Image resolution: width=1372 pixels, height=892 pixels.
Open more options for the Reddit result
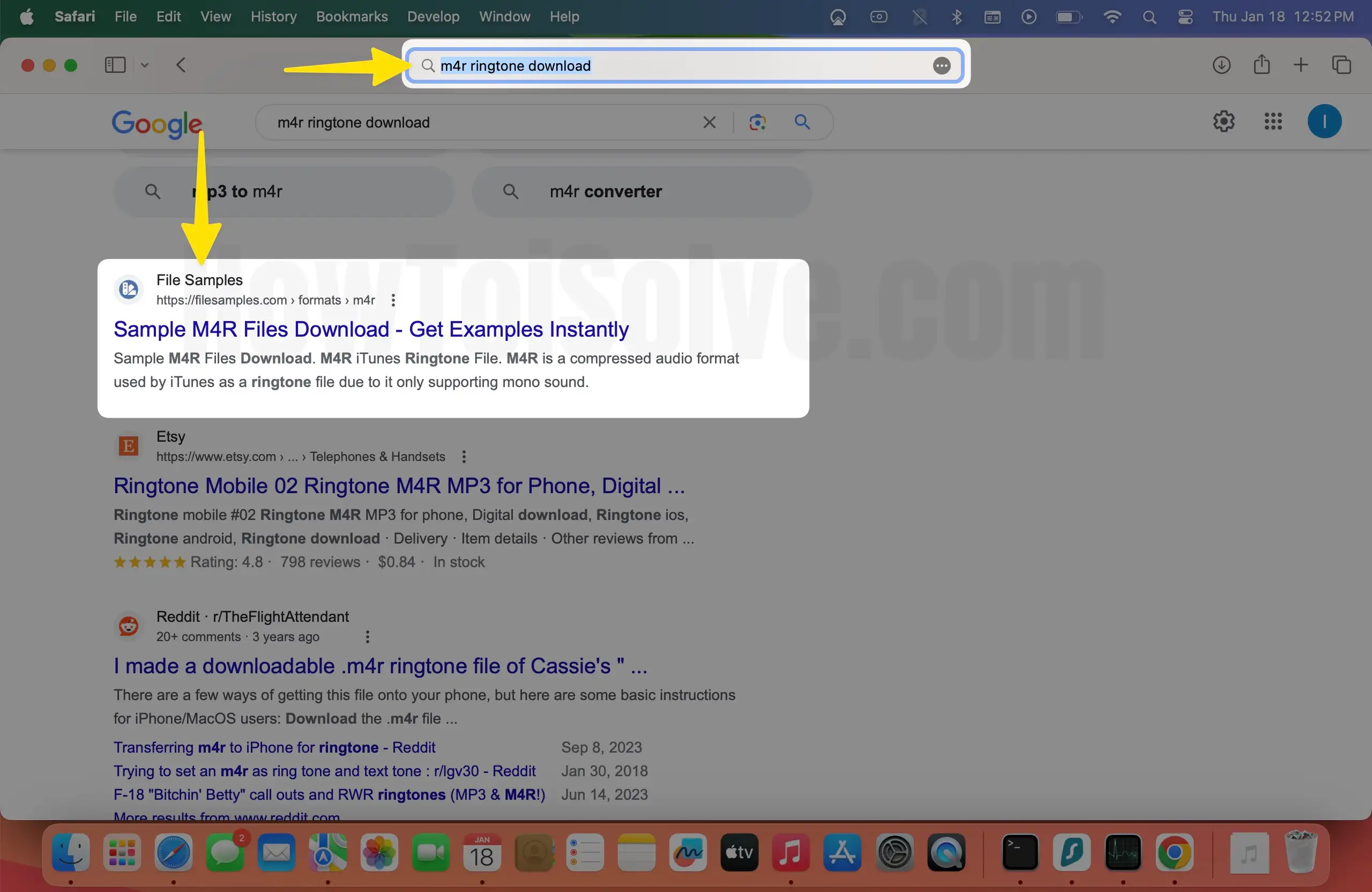(368, 636)
